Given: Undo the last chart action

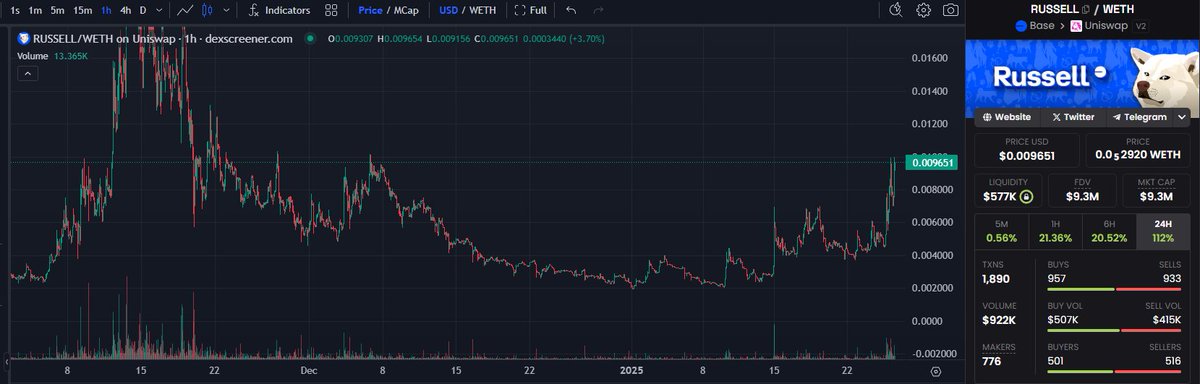Looking at the screenshot, I should point(571,10).
